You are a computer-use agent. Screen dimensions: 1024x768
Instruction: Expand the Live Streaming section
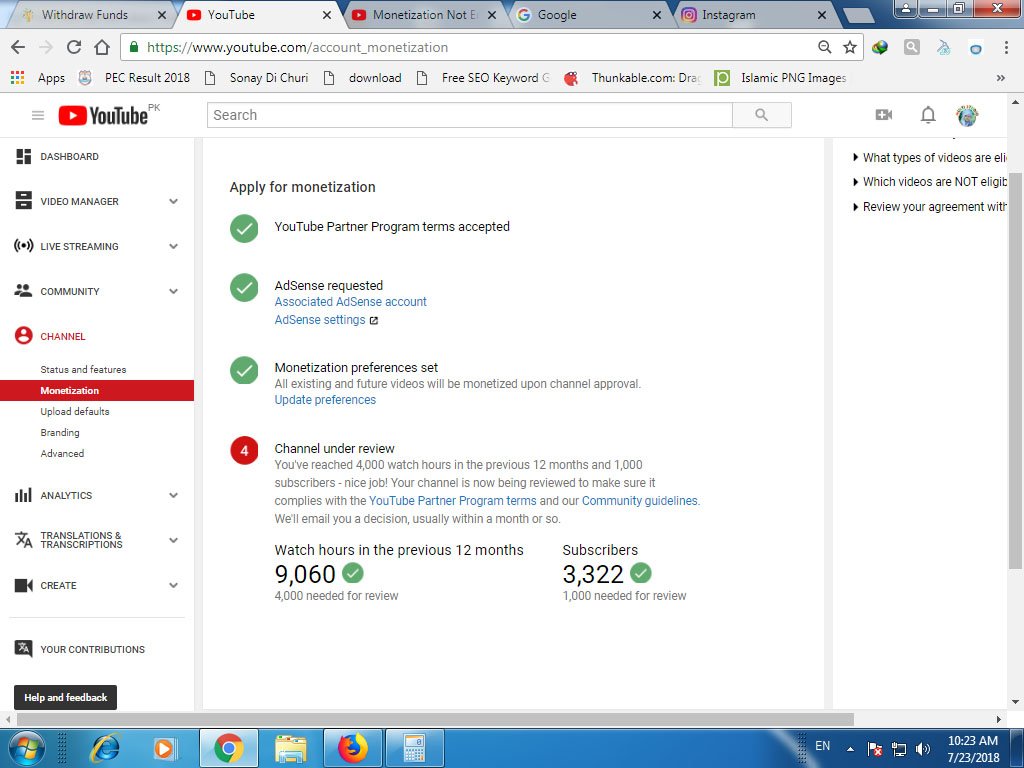(173, 246)
